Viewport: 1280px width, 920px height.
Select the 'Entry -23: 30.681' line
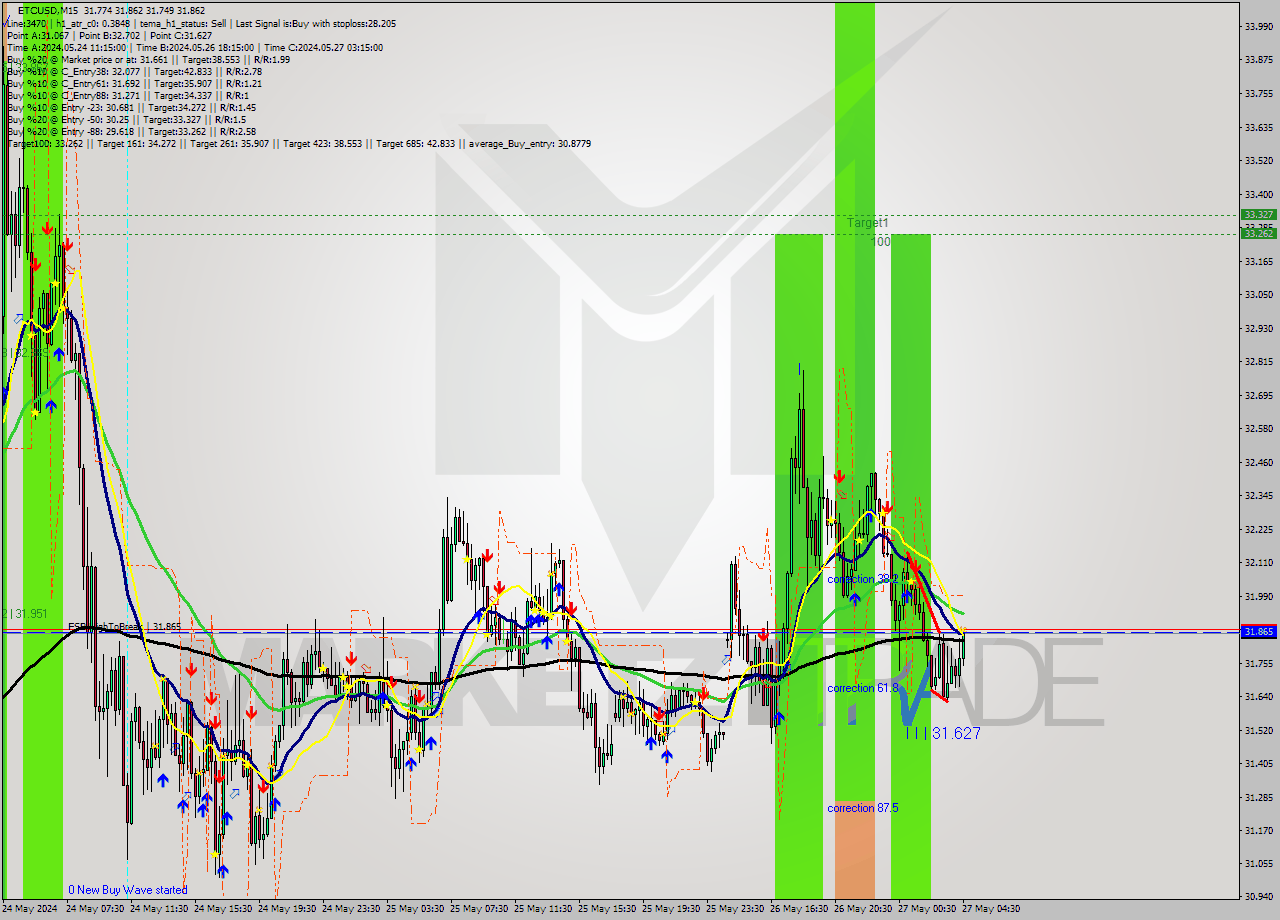[x=131, y=107]
